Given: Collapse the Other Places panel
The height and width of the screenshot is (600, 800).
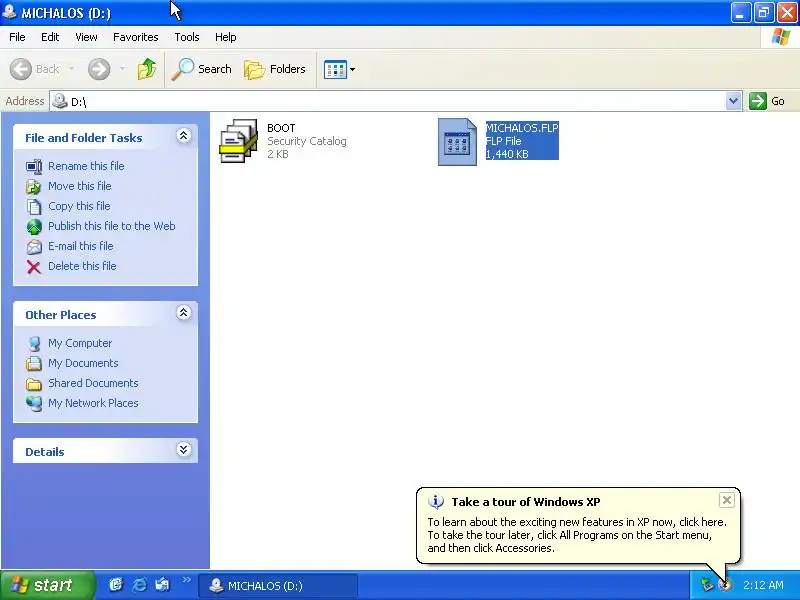Looking at the screenshot, I should coord(184,313).
